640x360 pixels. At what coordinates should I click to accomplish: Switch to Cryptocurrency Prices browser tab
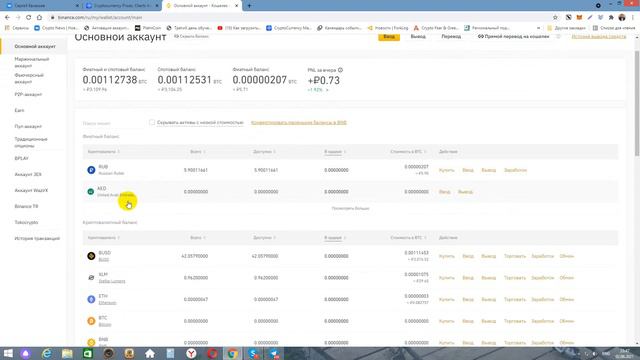click(x=122, y=6)
